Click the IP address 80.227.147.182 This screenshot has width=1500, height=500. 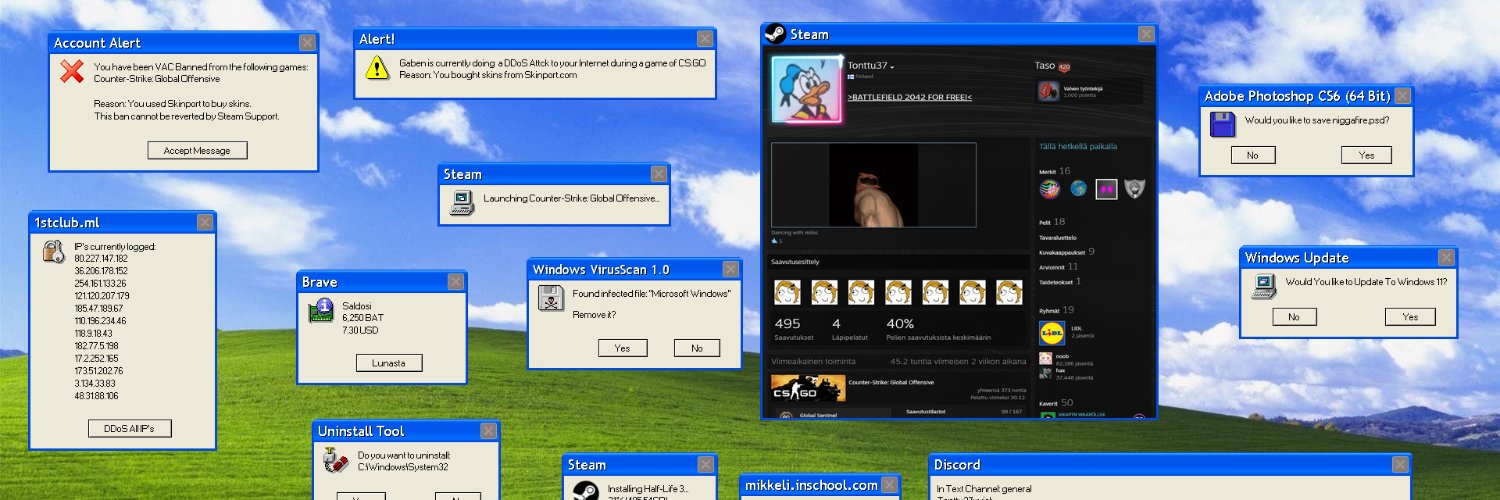[102, 258]
